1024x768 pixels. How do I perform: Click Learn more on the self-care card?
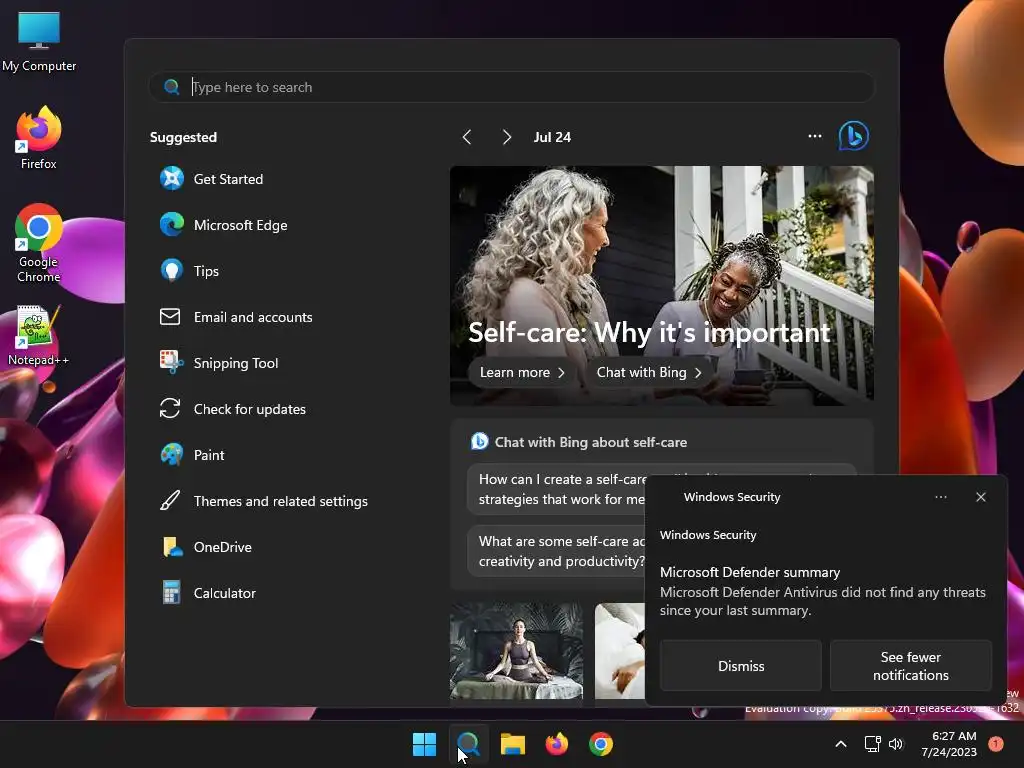(522, 372)
